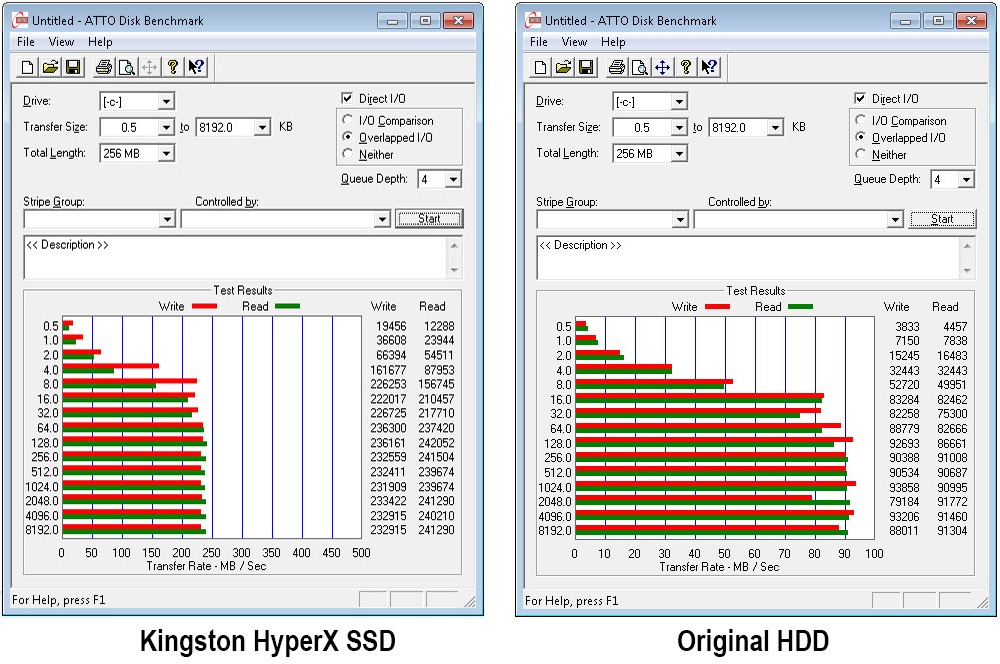Click Save disk icon in Original HDD window
The height and width of the screenshot is (664, 1000).
(586, 67)
